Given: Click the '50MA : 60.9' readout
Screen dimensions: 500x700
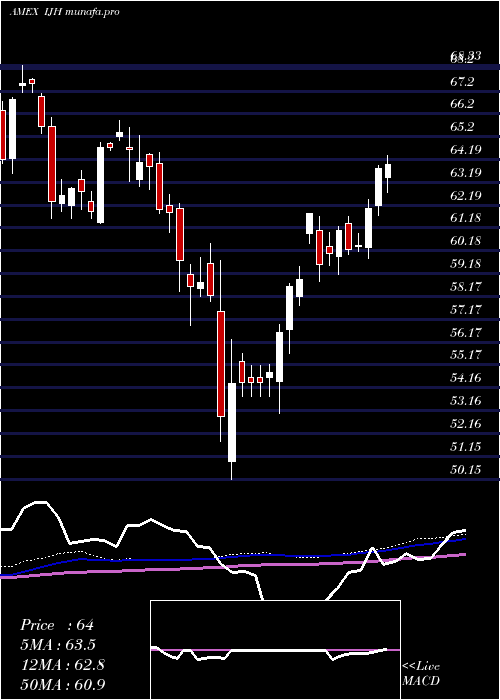Looking at the screenshot, I should 63,685.
